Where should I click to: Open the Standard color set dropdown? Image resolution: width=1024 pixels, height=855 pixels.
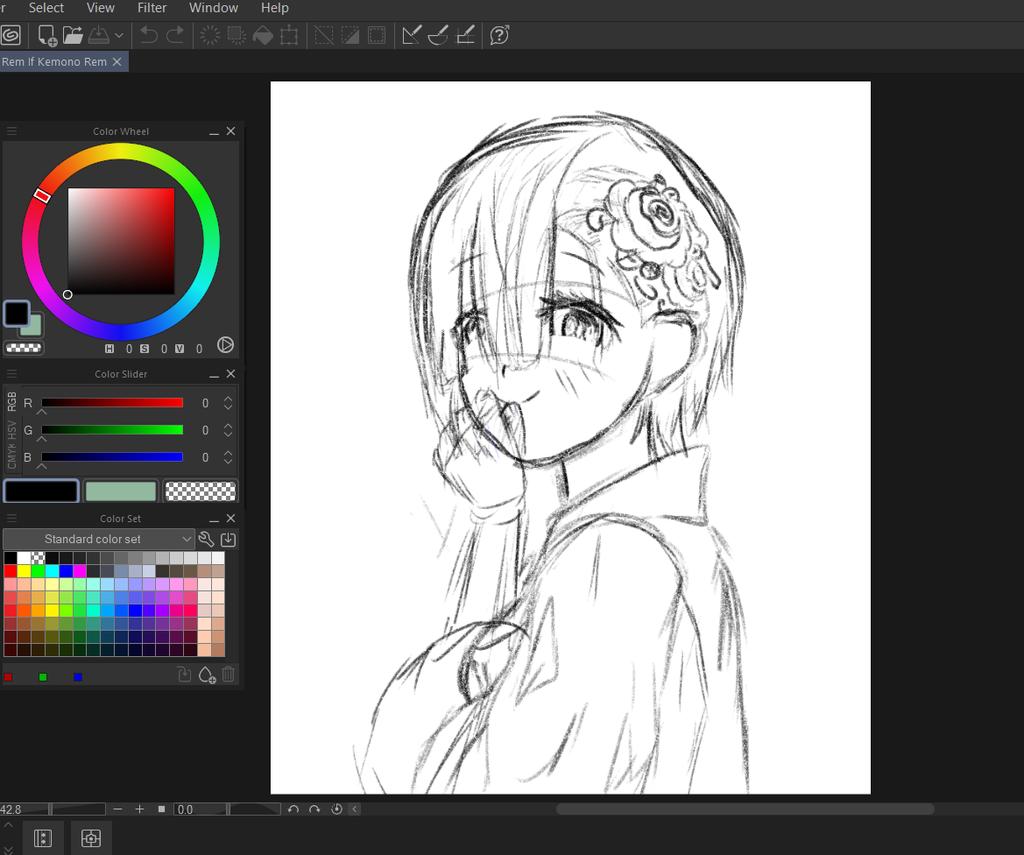(x=99, y=539)
